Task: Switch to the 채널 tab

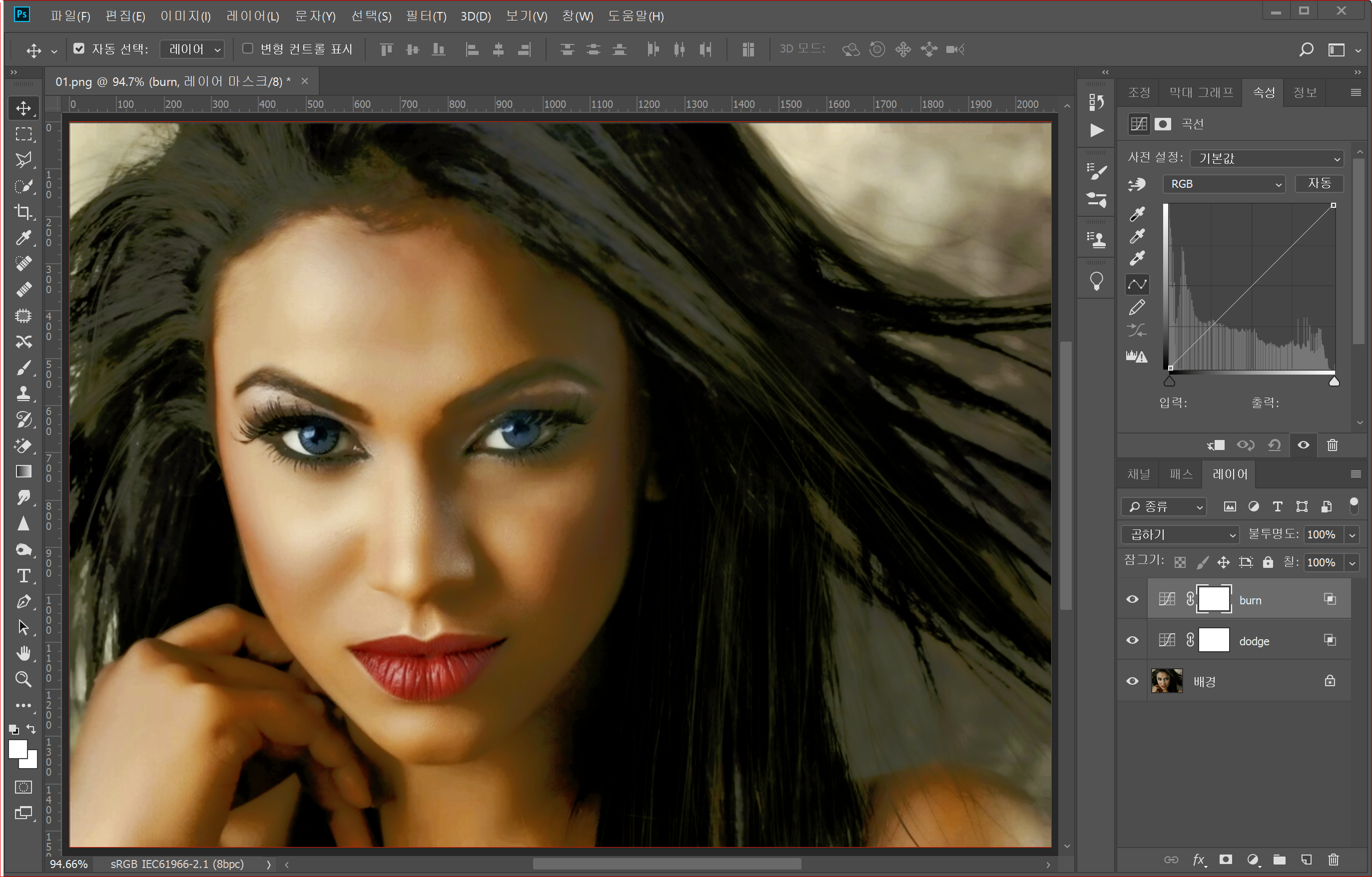Action: 1138,474
